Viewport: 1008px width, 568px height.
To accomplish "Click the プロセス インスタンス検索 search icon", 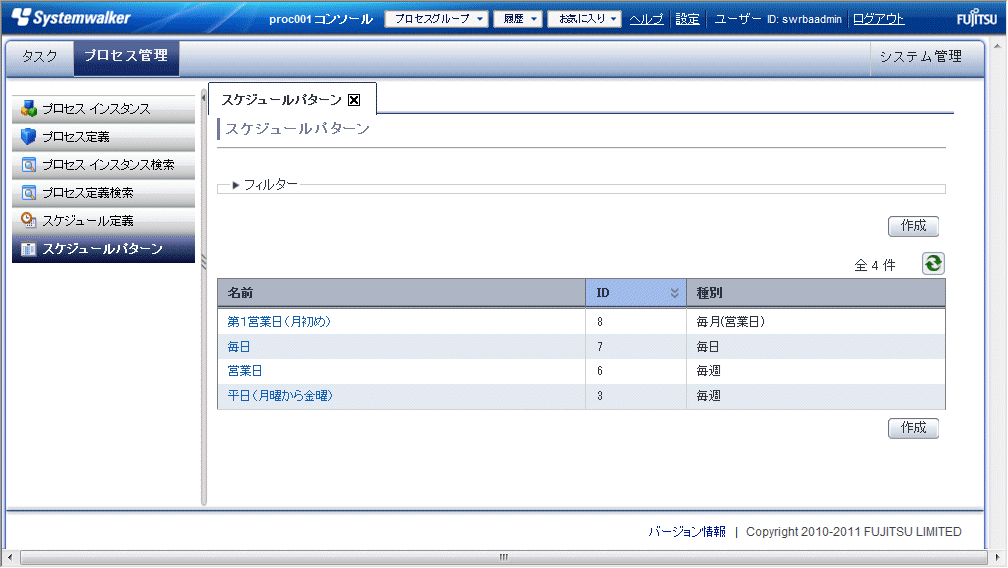I will tap(28, 165).
